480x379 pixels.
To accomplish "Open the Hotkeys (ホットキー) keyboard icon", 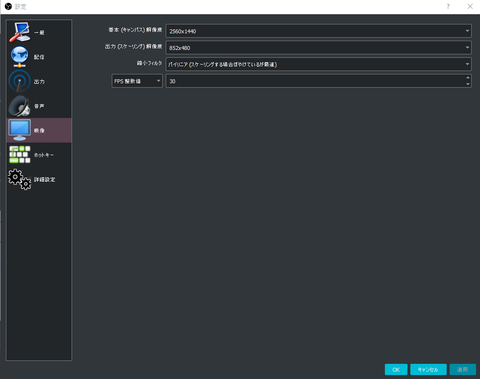I will (x=19, y=154).
